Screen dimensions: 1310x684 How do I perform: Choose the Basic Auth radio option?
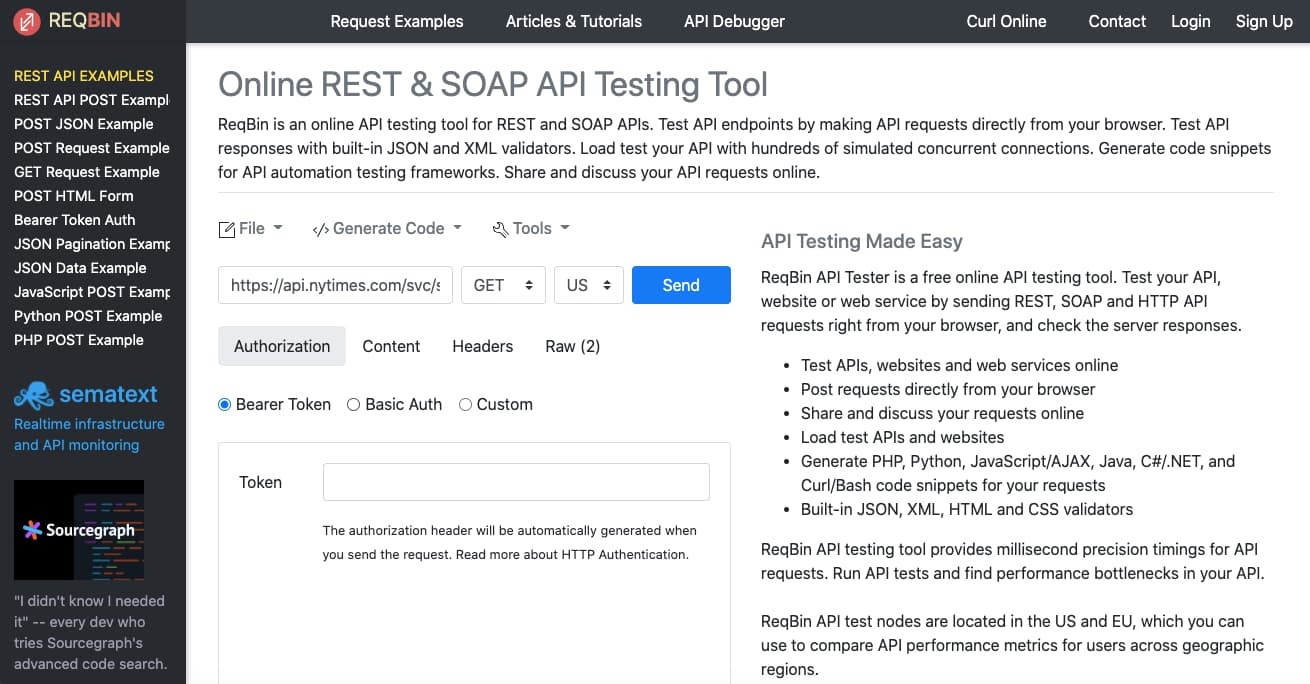pos(353,405)
